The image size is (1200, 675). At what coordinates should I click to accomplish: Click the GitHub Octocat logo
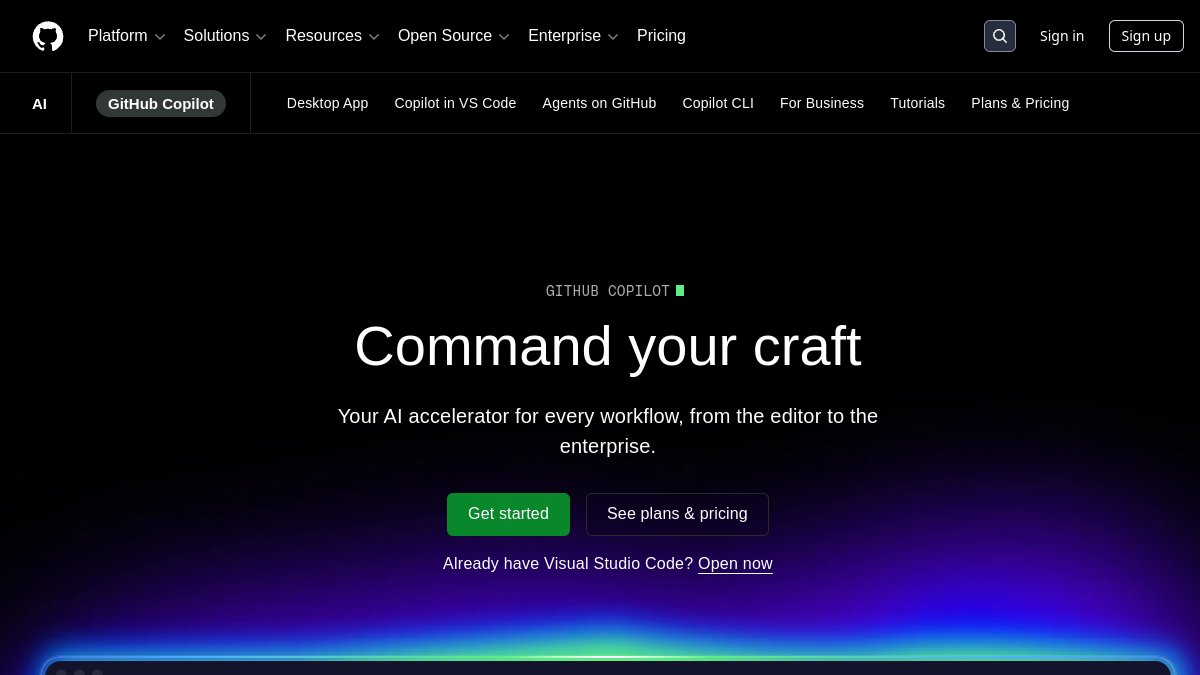click(x=48, y=36)
